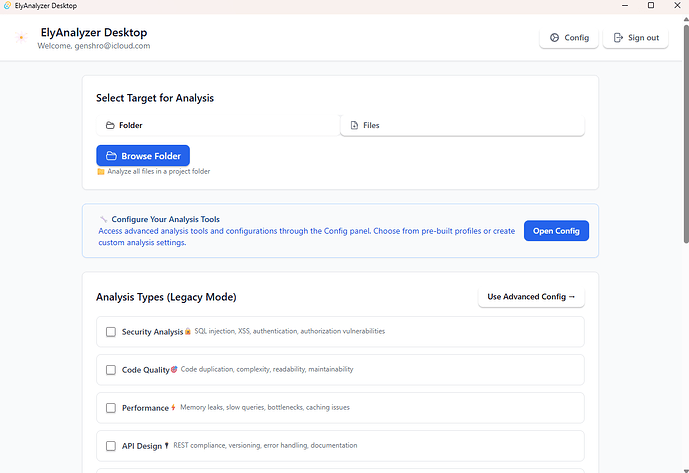Enable the Security Analysis checkbox
The image size is (689, 473).
pos(111,332)
